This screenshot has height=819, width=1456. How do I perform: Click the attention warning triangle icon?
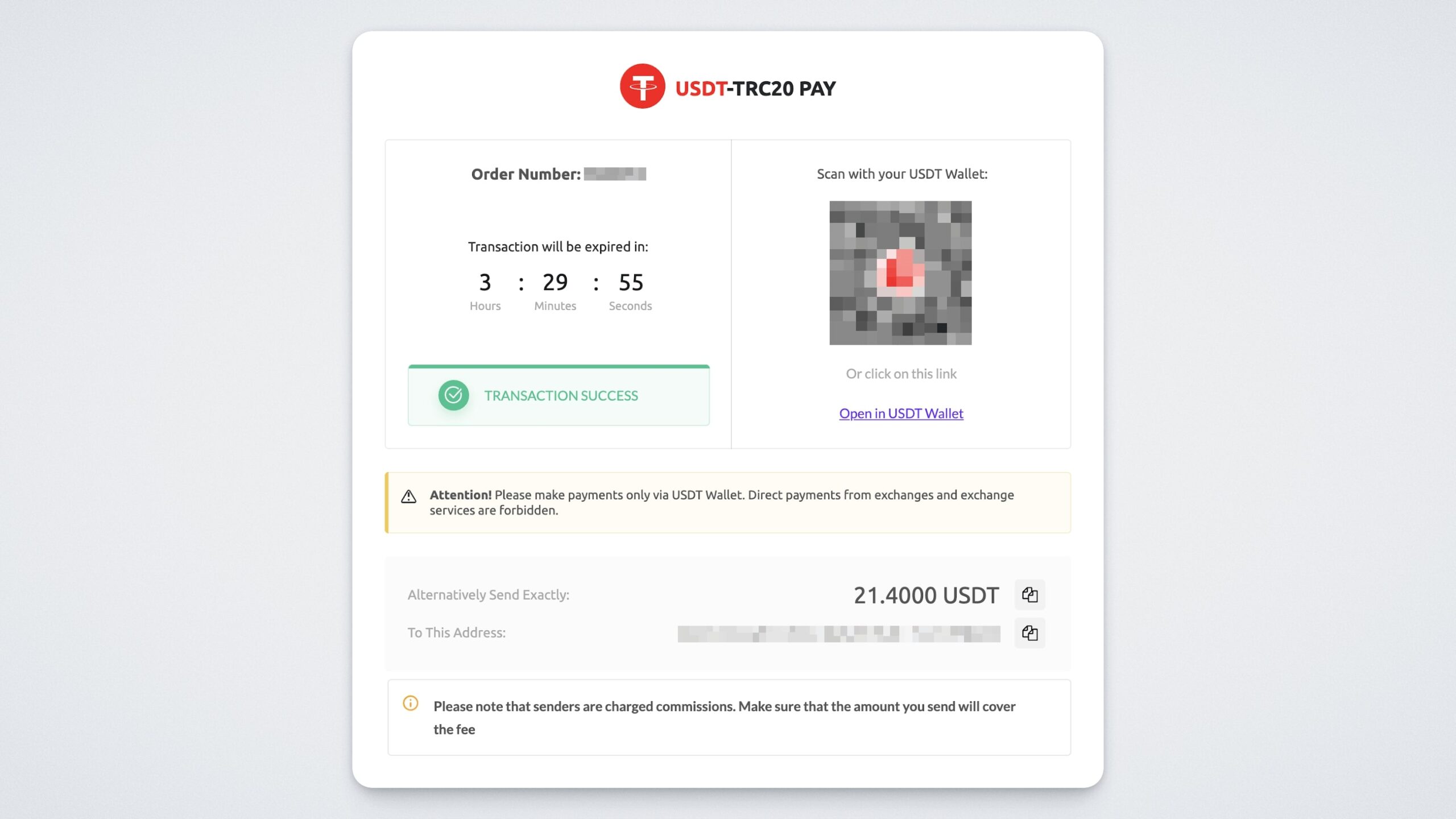pyautogui.click(x=408, y=497)
